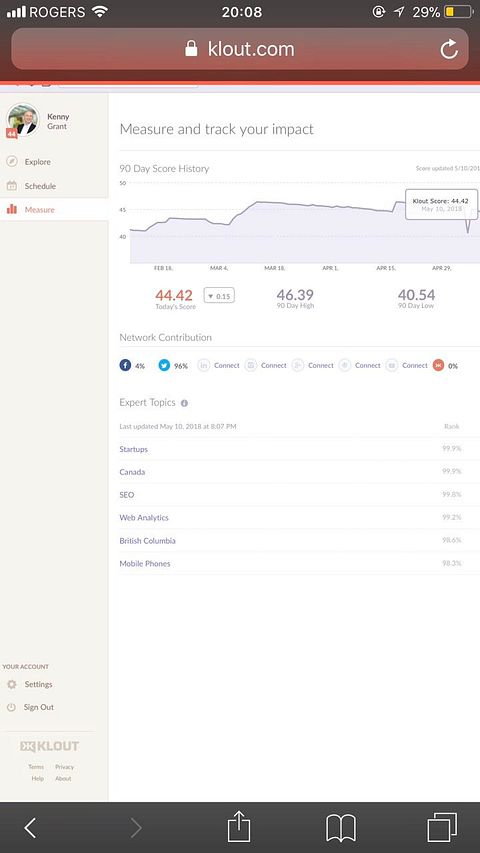
Task: Open the About link
Action: point(63,778)
